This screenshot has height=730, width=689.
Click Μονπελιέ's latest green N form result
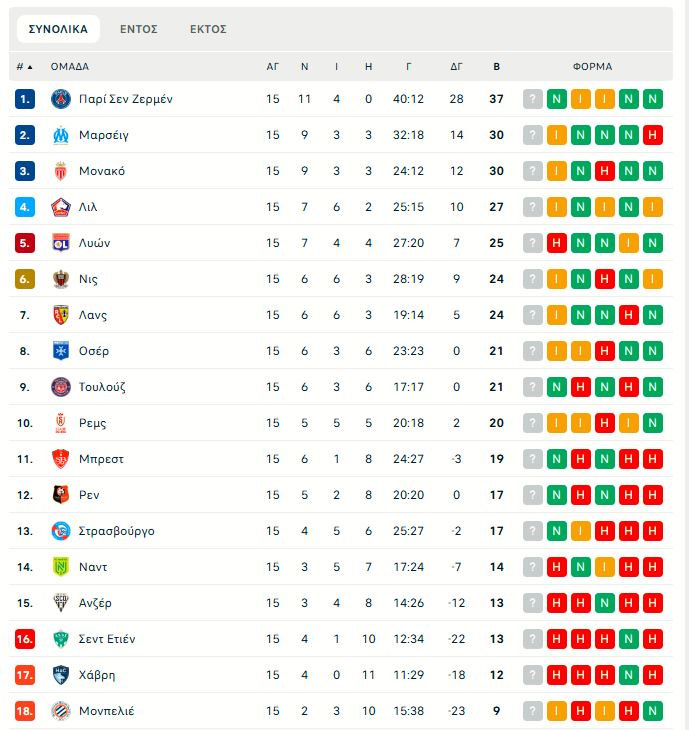(x=653, y=711)
